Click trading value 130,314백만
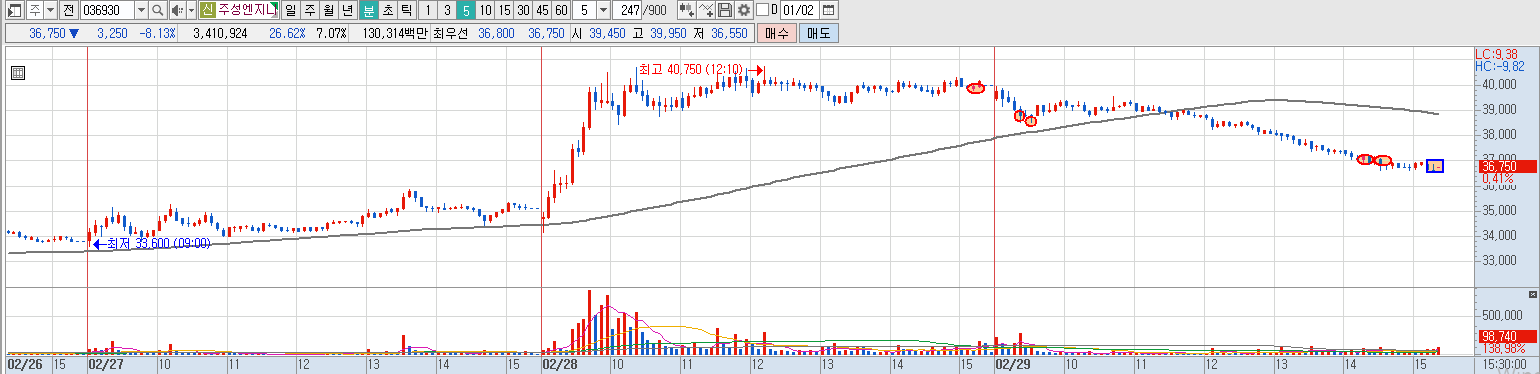 coord(395,33)
